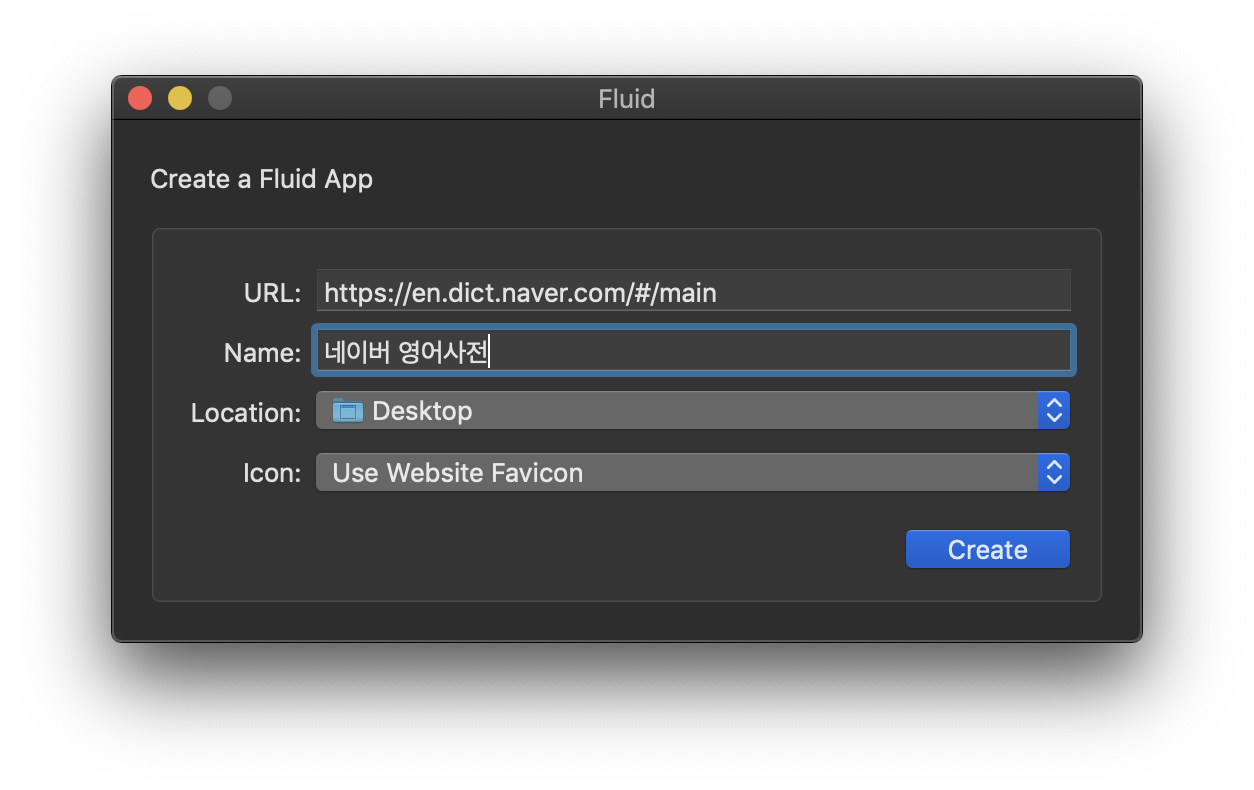Click the "Icon:" label

(x=272, y=474)
